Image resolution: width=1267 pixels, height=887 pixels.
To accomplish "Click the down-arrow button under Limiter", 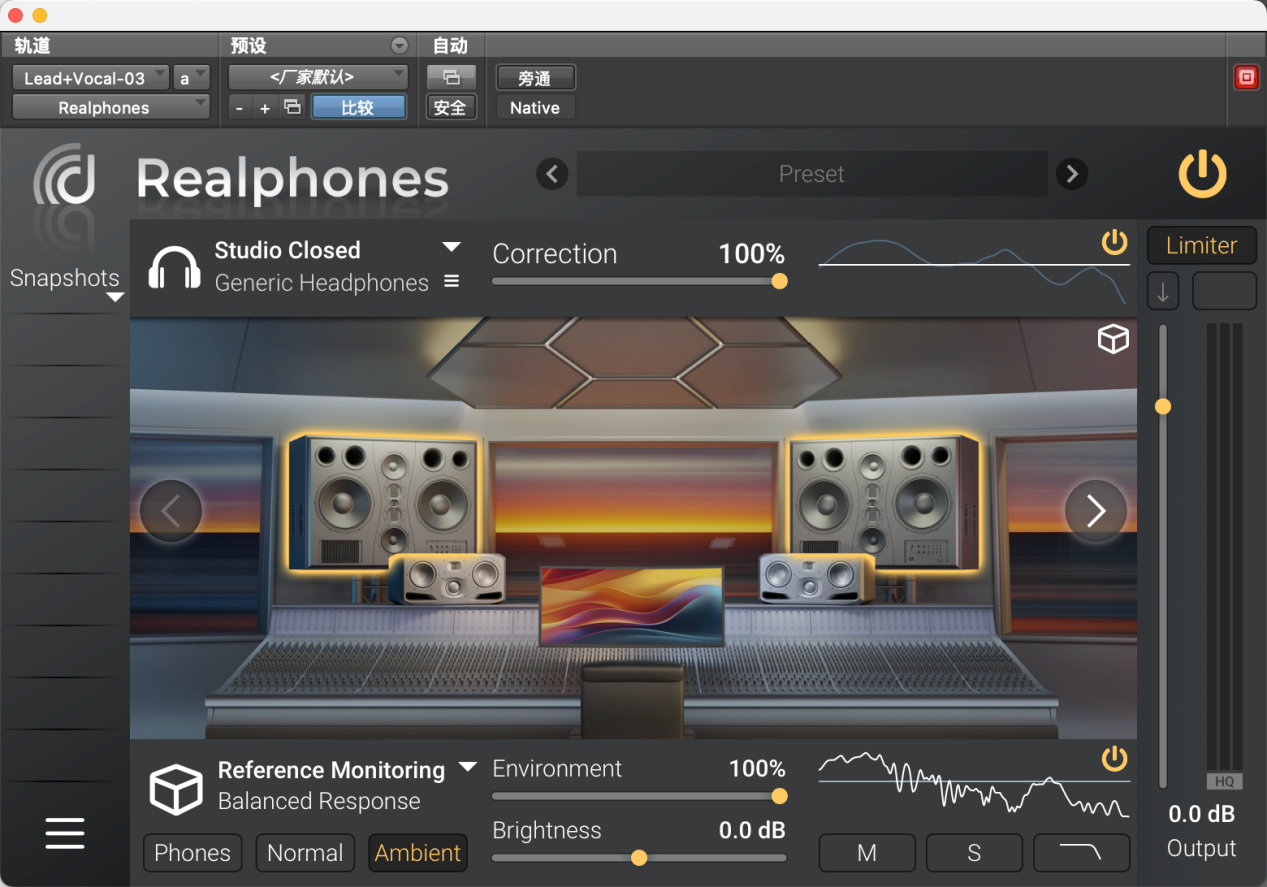I will pos(1163,291).
